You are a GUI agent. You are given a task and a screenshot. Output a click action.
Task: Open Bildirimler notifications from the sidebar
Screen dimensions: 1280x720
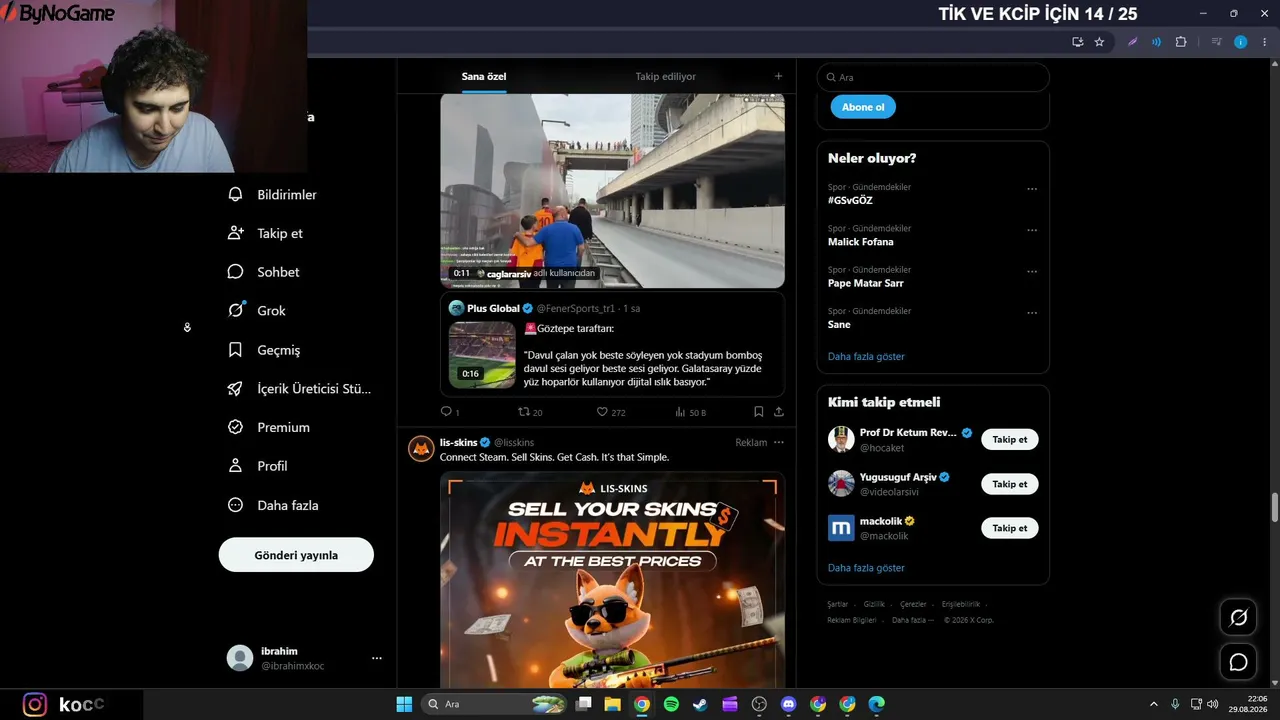[x=272, y=195]
